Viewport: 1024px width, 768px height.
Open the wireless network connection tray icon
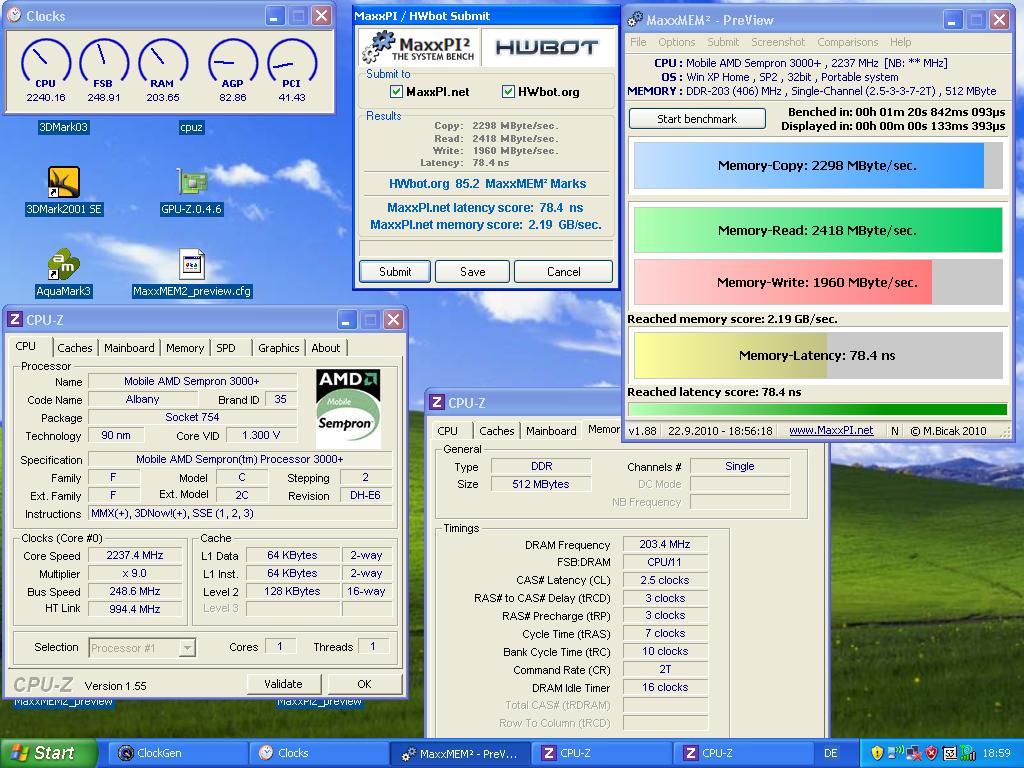point(896,753)
